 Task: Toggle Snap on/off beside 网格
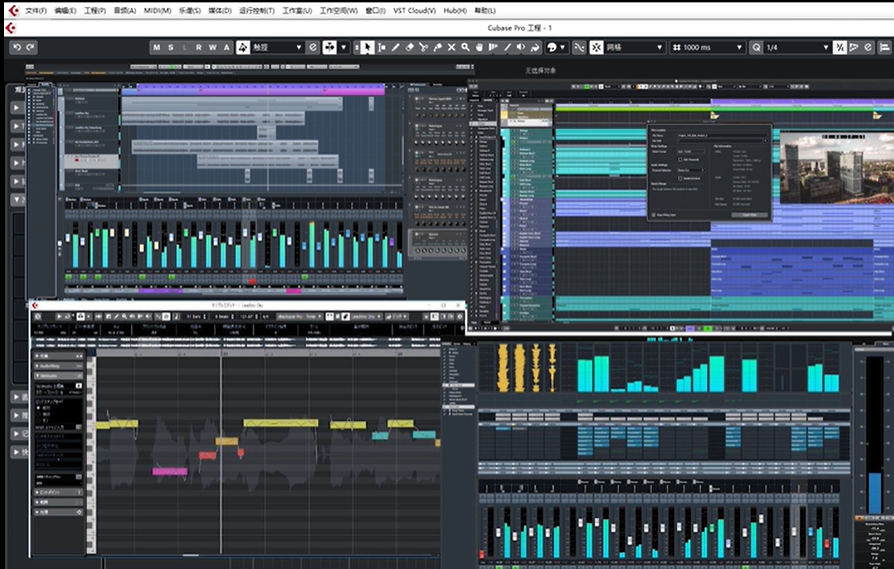click(596, 47)
